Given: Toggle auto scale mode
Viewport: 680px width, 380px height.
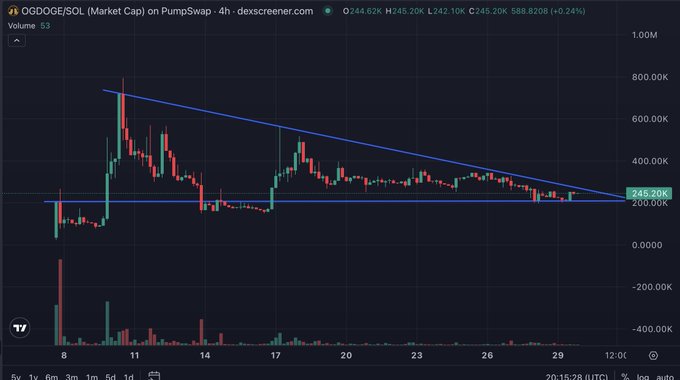Looking at the screenshot, I should click(665, 377).
